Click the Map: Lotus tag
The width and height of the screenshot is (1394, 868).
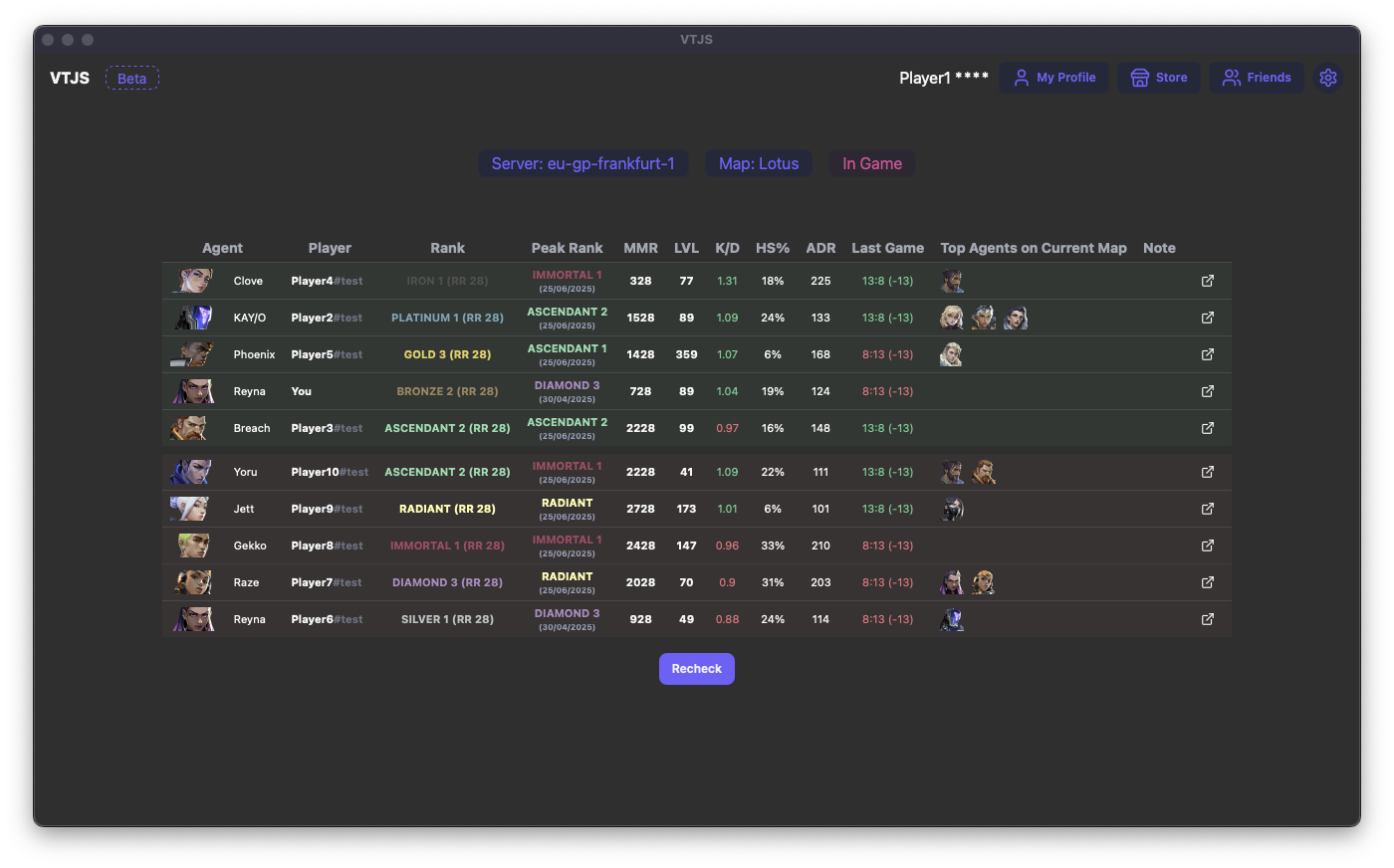pyautogui.click(x=759, y=163)
